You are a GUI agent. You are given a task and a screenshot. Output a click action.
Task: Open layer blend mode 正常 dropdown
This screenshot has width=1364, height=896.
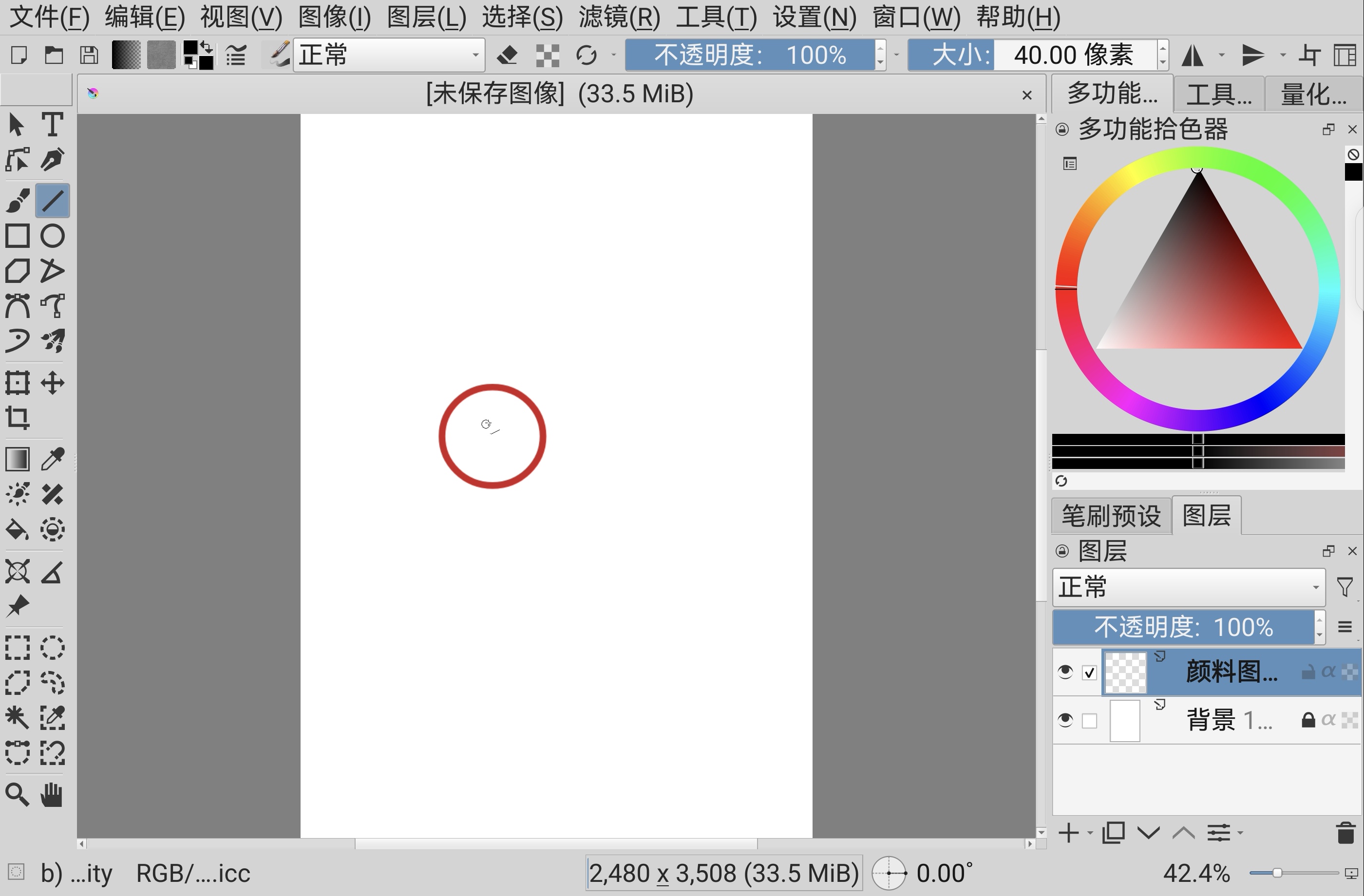pyautogui.click(x=1189, y=587)
